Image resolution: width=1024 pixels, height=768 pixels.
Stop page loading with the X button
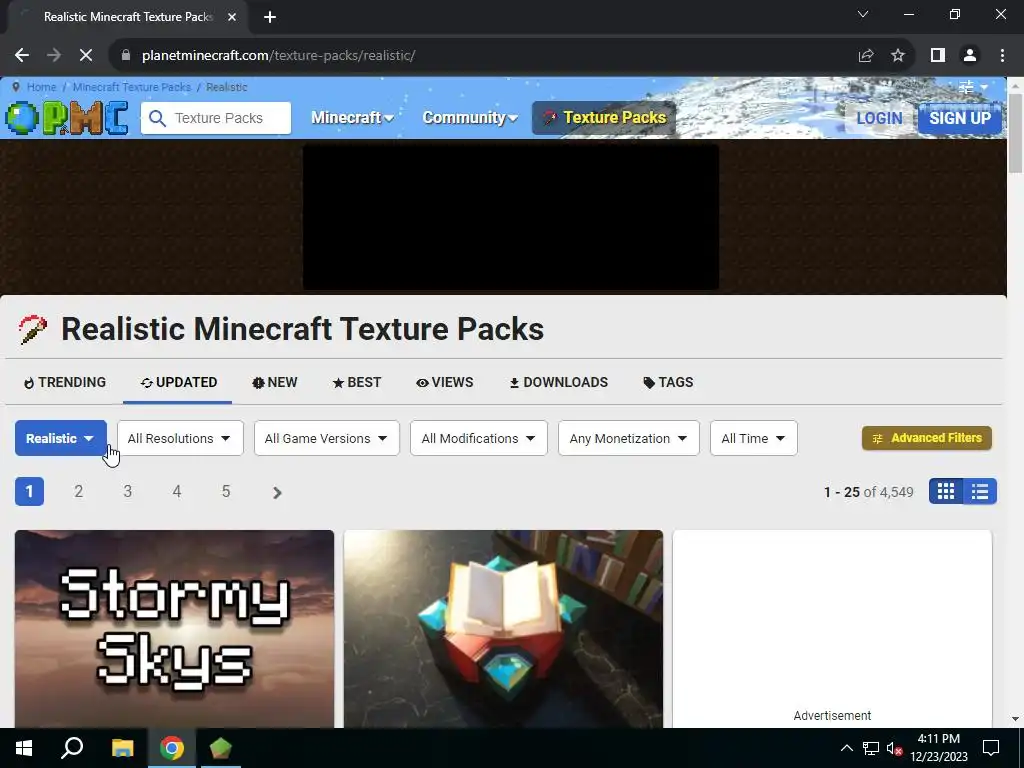pyautogui.click(x=86, y=56)
